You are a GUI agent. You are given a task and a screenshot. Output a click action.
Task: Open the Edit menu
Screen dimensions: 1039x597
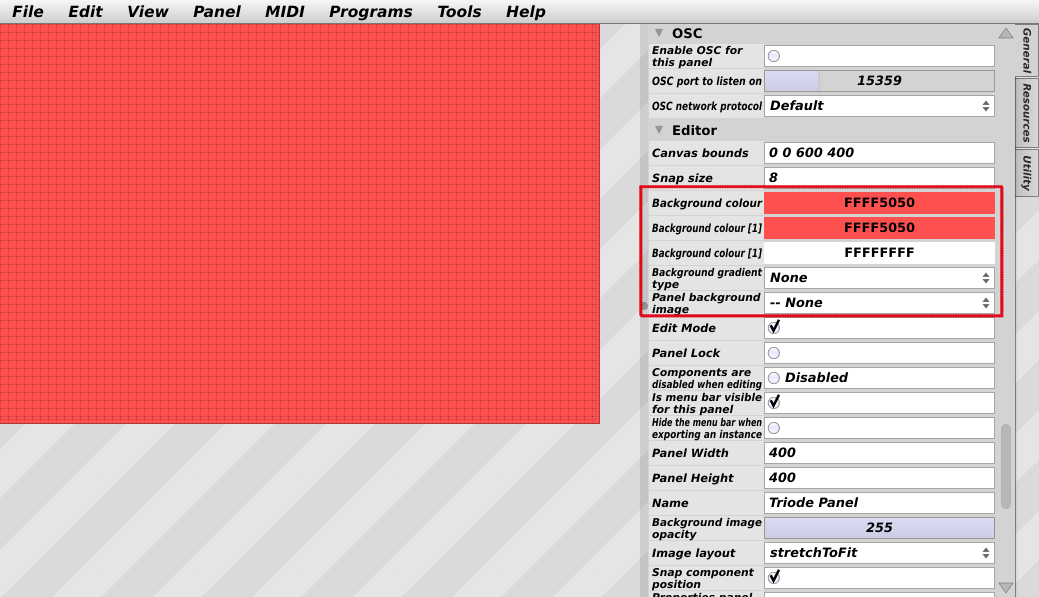85,11
